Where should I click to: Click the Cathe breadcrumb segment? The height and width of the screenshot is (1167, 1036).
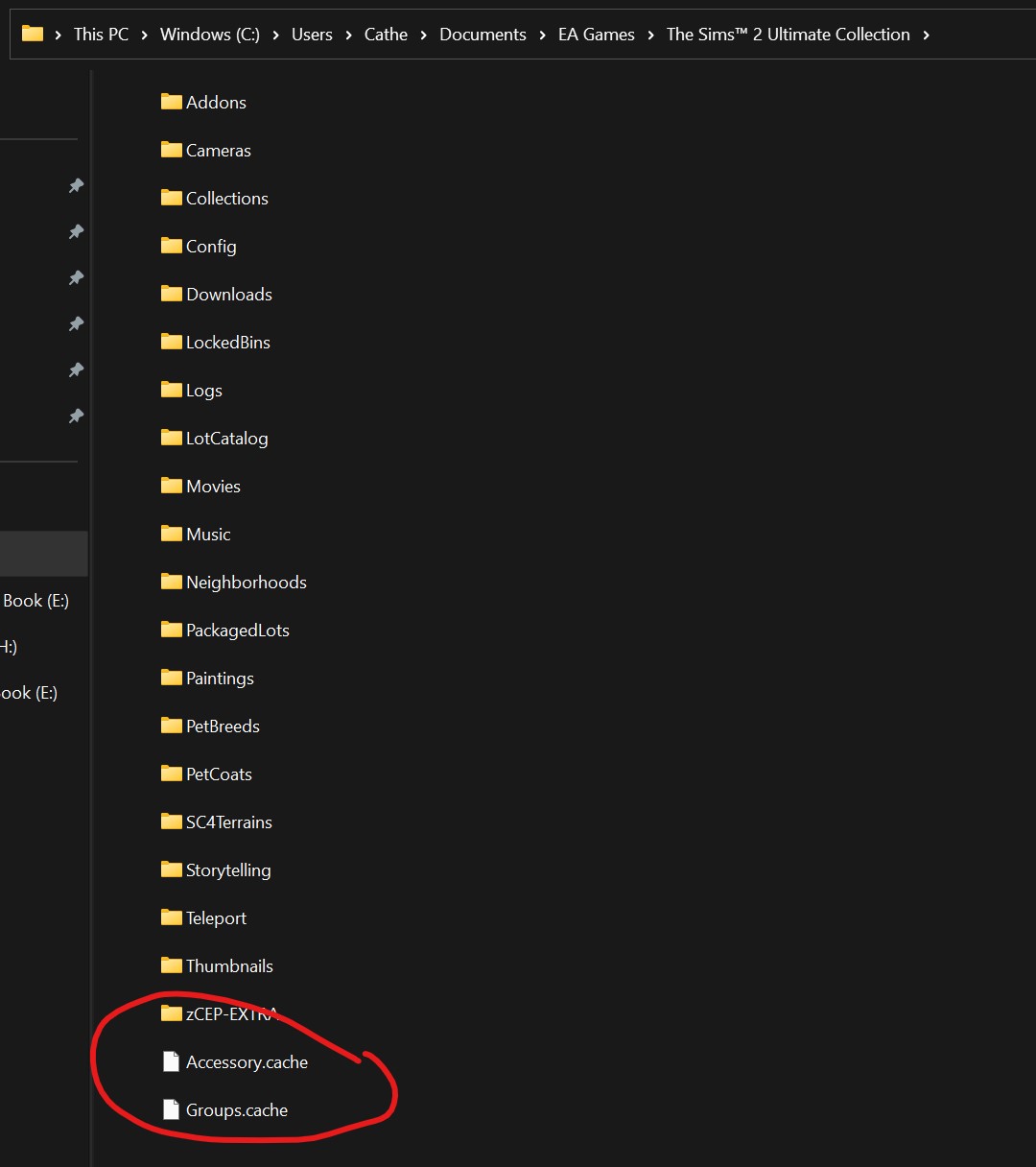point(386,35)
